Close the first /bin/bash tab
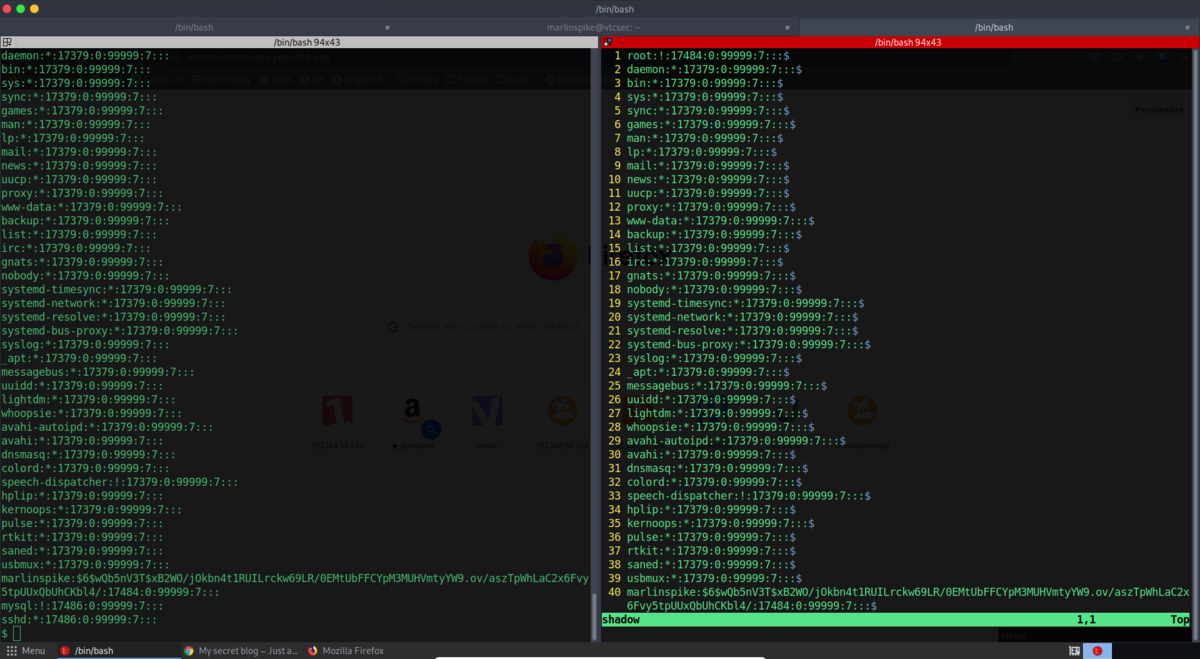 [388, 28]
